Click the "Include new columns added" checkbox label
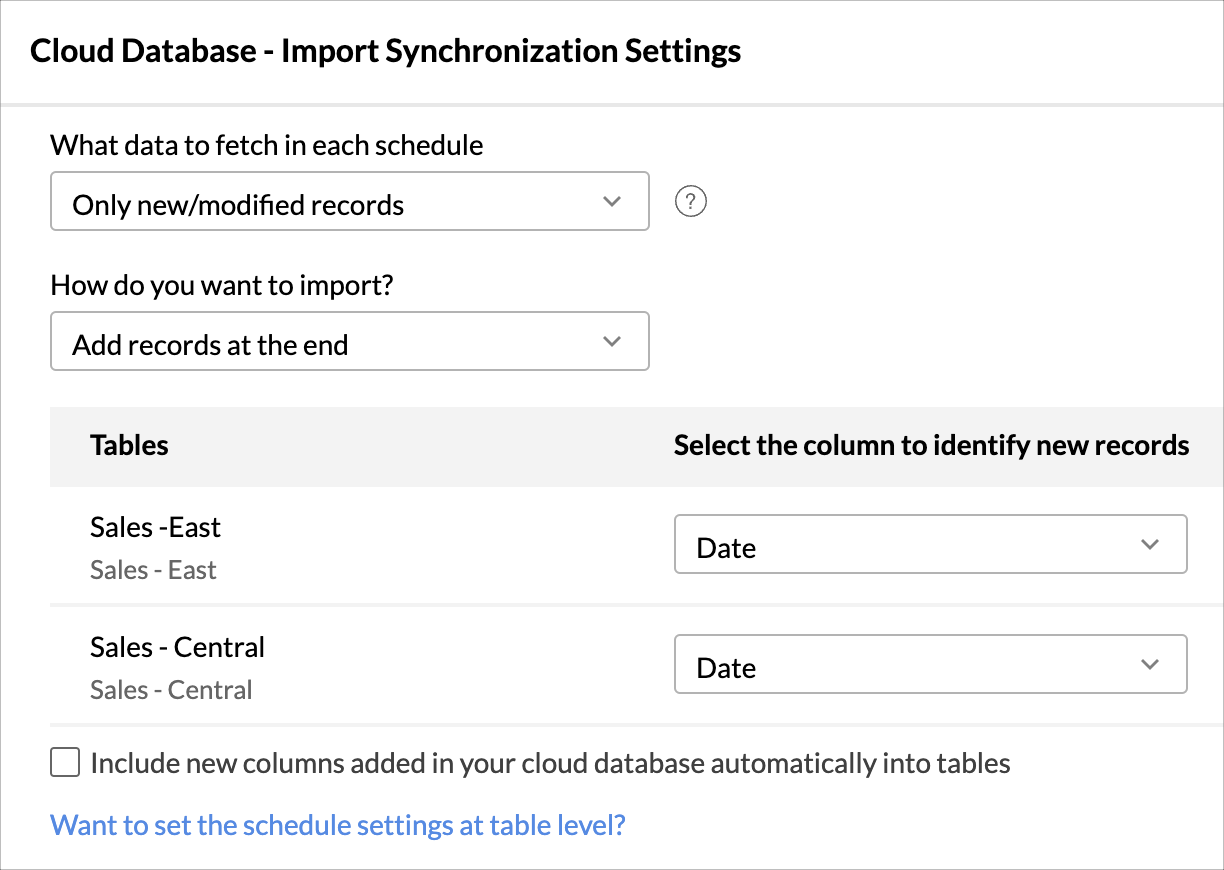This screenshot has width=1224, height=870. (550, 764)
